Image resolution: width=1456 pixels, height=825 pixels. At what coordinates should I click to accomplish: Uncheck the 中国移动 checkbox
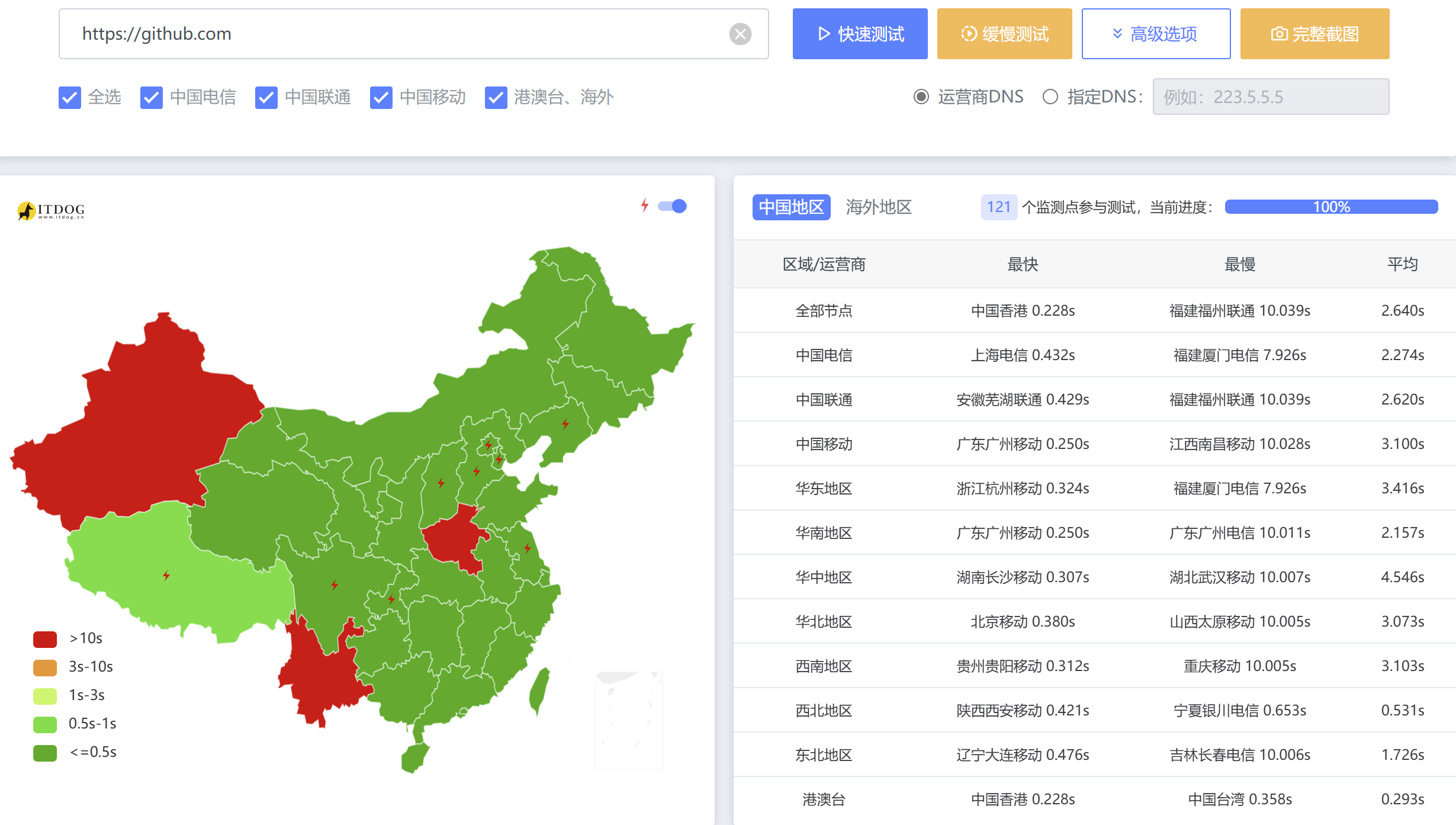(x=381, y=97)
